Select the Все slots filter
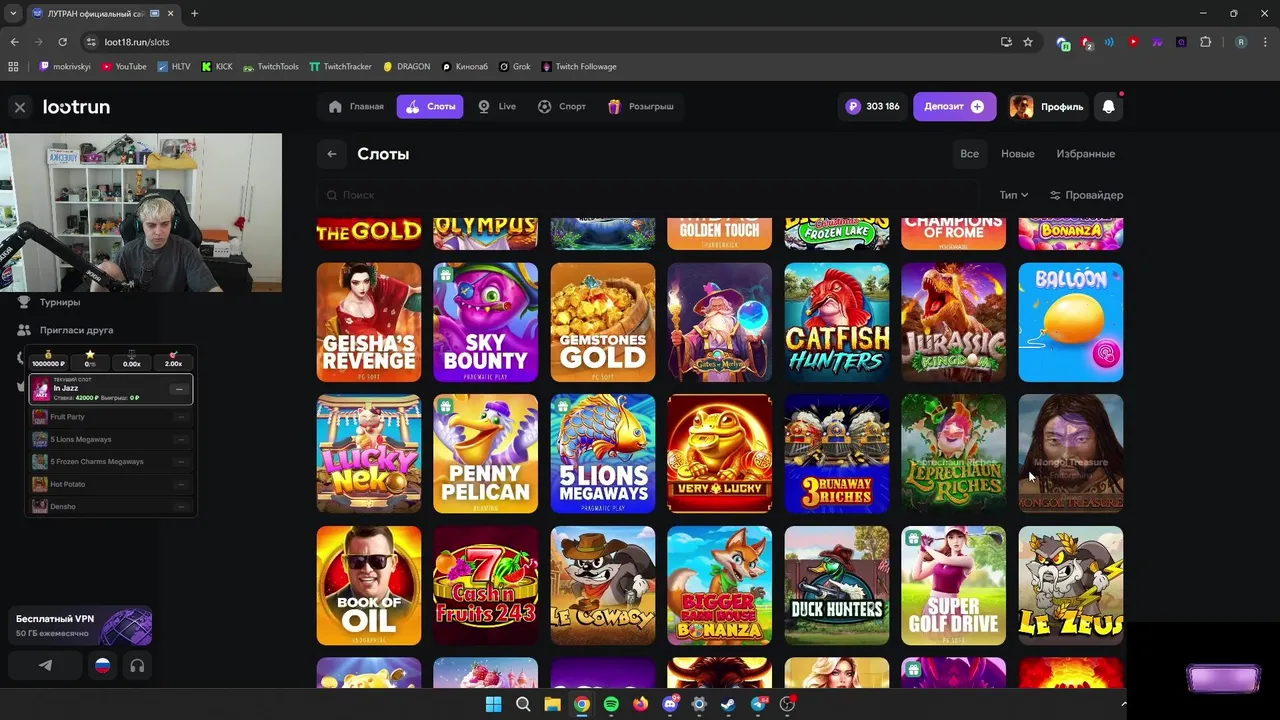This screenshot has height=720, width=1280. tap(969, 154)
